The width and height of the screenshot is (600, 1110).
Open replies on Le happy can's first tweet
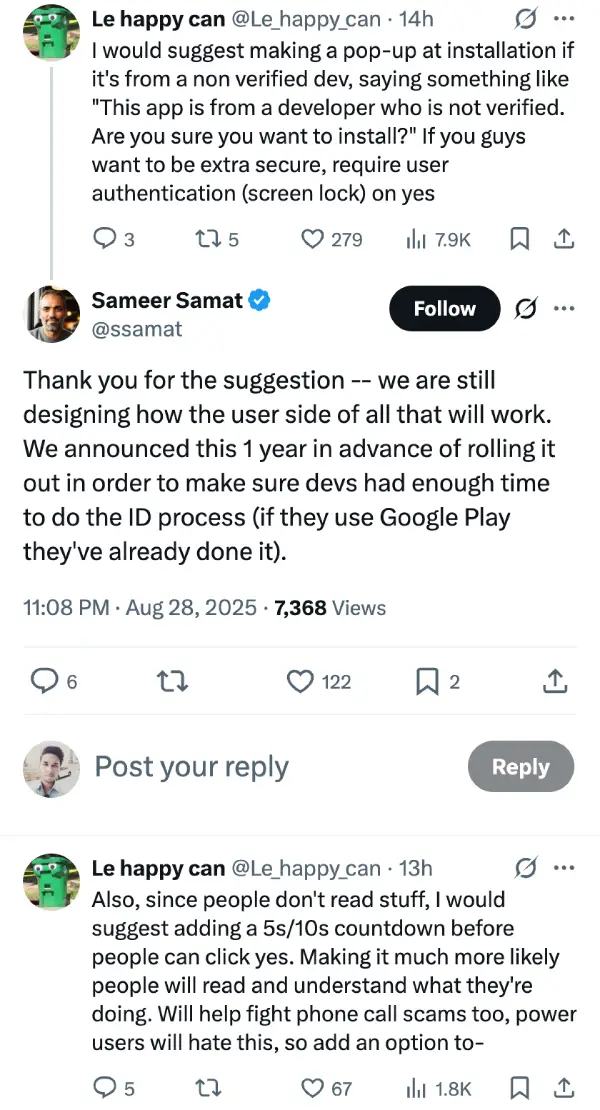coord(113,239)
